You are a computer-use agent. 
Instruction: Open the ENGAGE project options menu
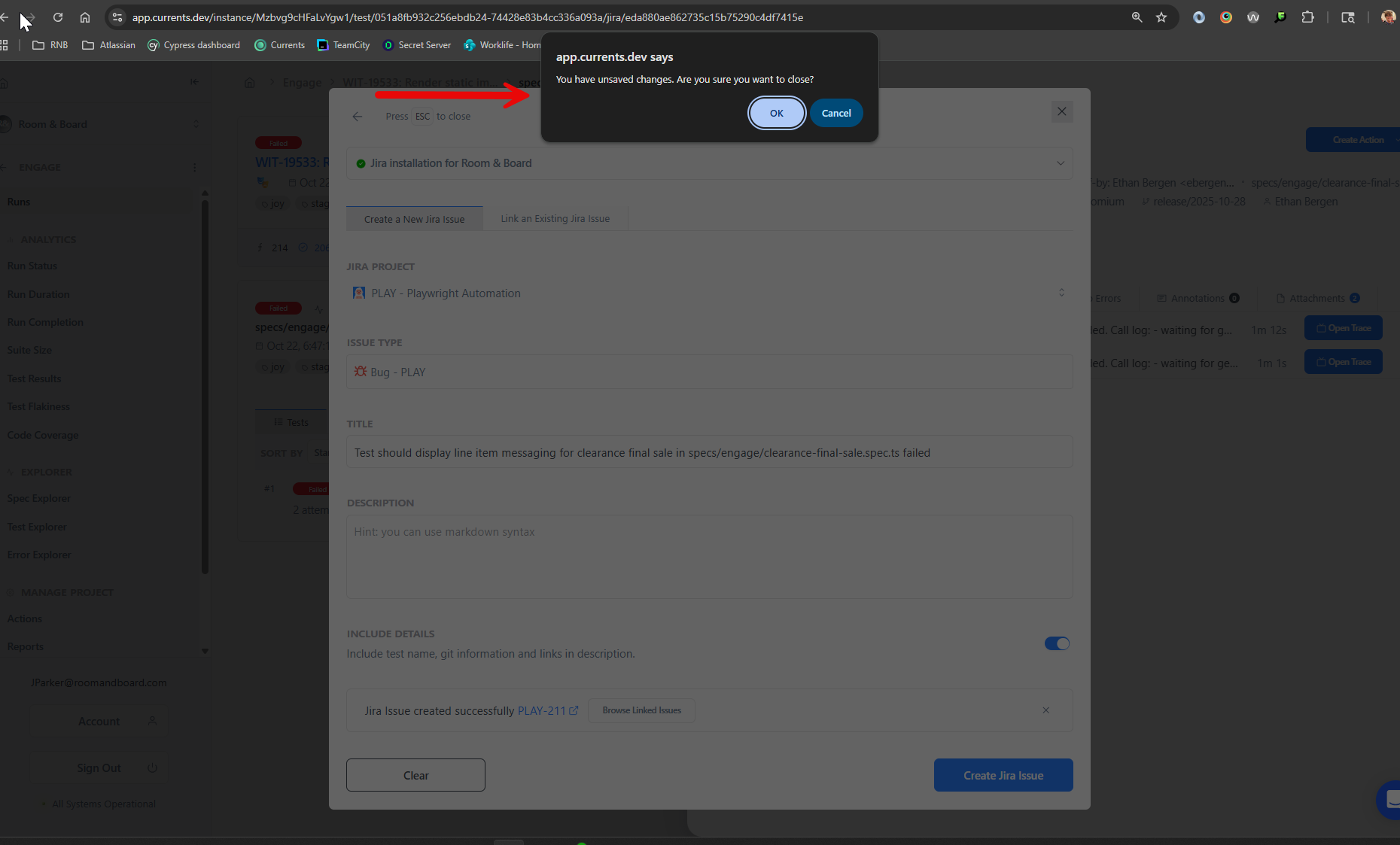click(194, 167)
